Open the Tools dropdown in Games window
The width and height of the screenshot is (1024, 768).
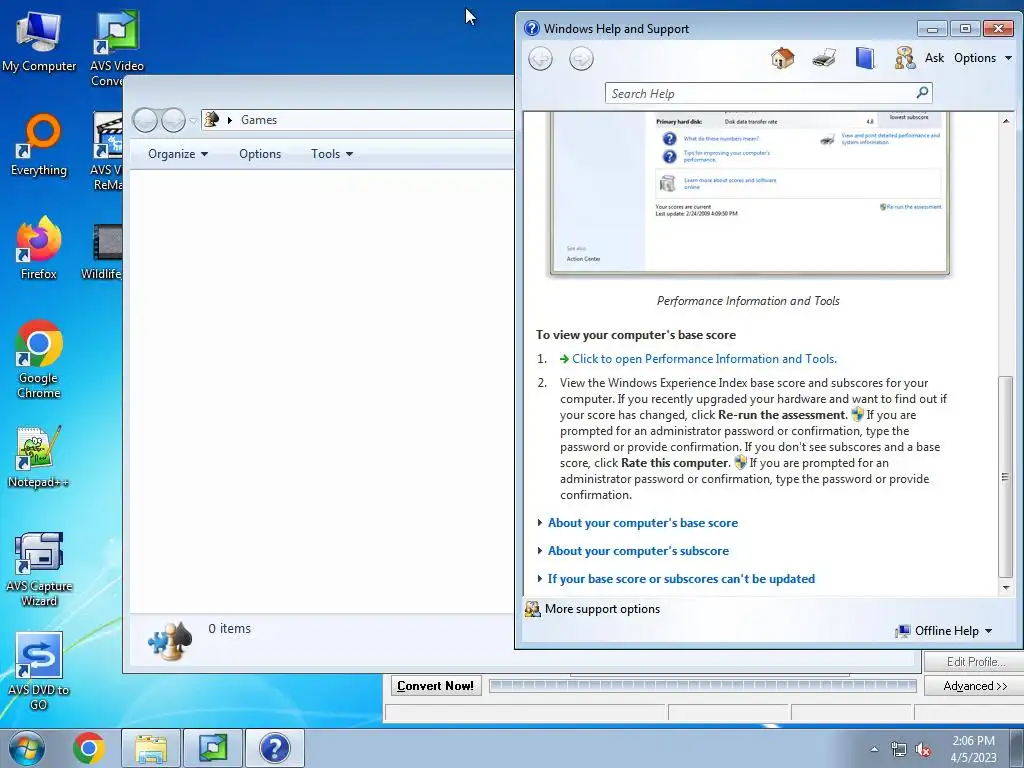332,153
